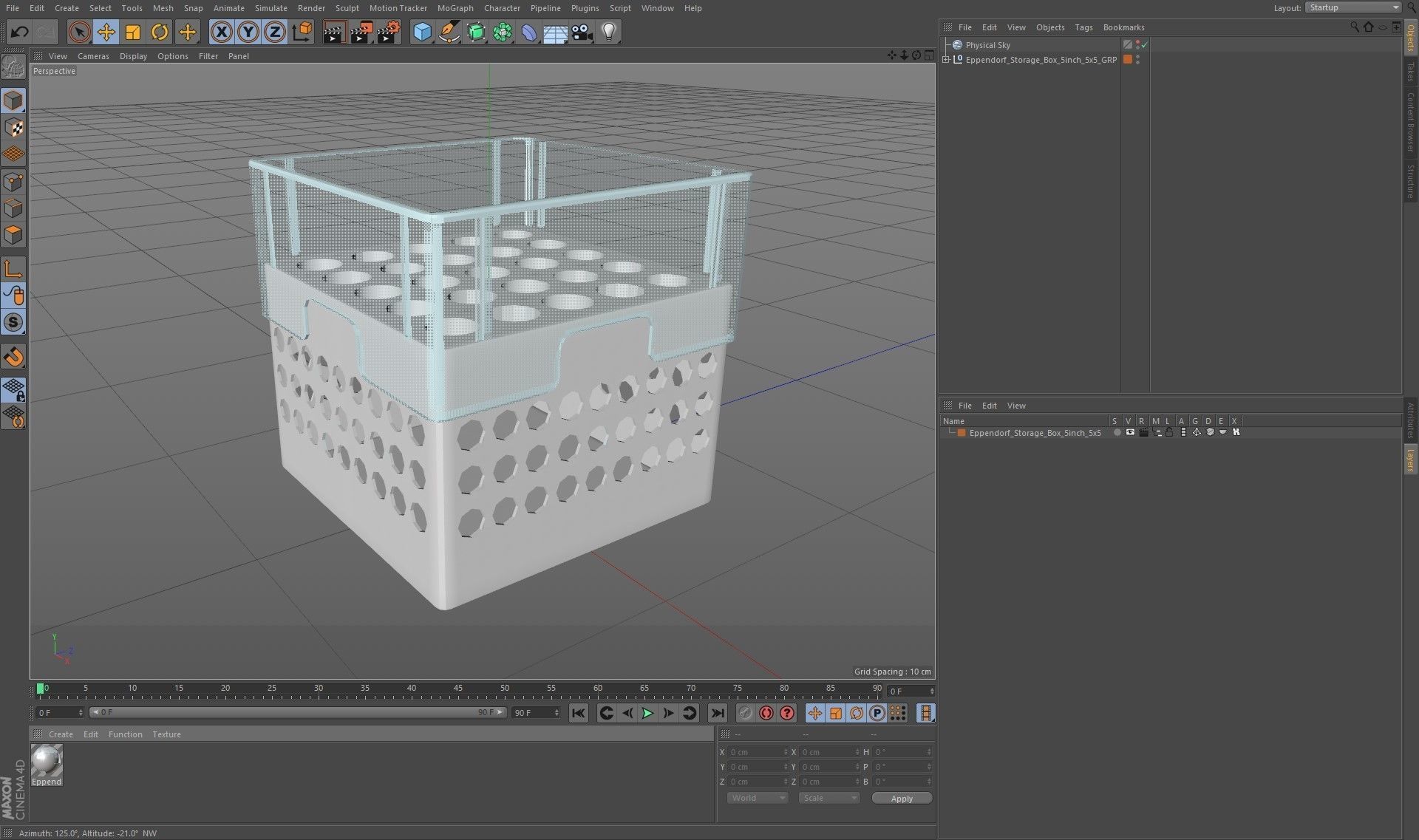This screenshot has height=840, width=1419.
Task: Toggle X-axis lock button
Action: pos(221,32)
